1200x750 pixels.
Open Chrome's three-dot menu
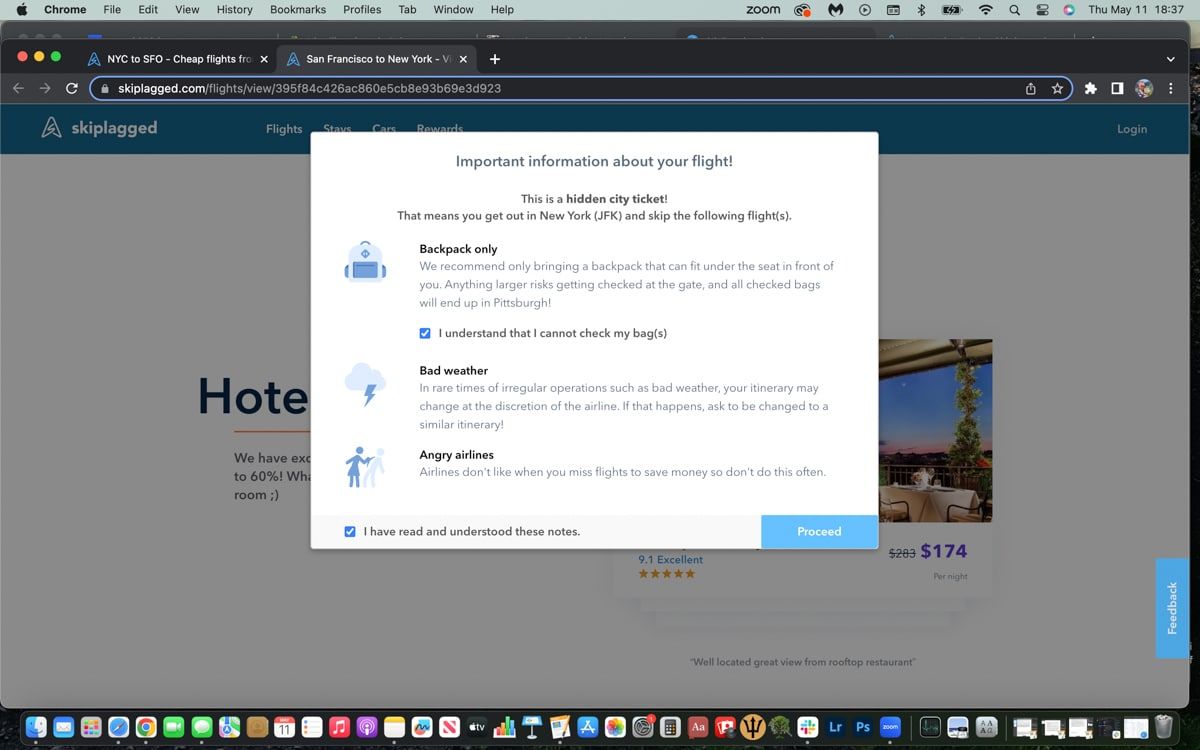coord(1171,88)
